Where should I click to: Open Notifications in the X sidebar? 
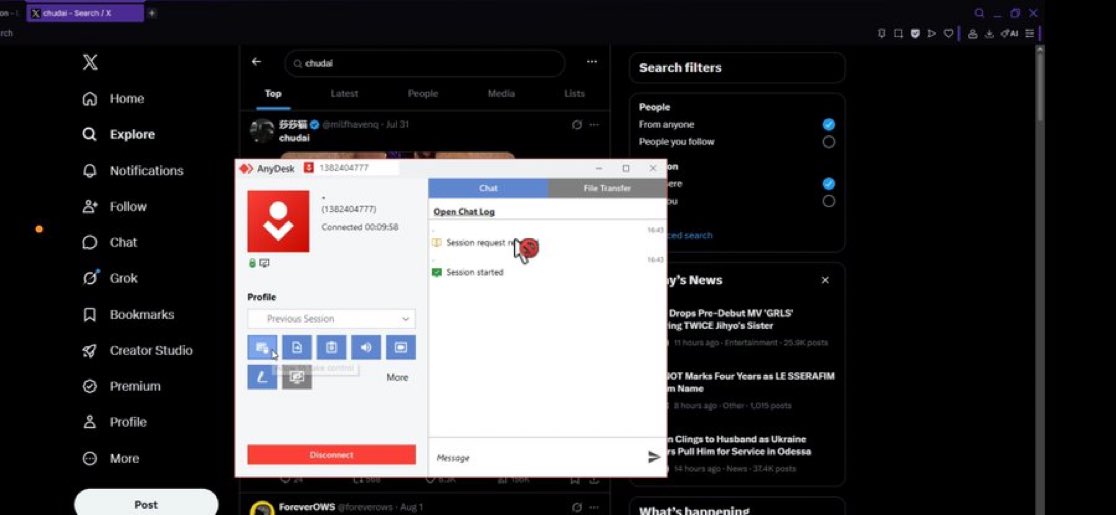click(132, 171)
